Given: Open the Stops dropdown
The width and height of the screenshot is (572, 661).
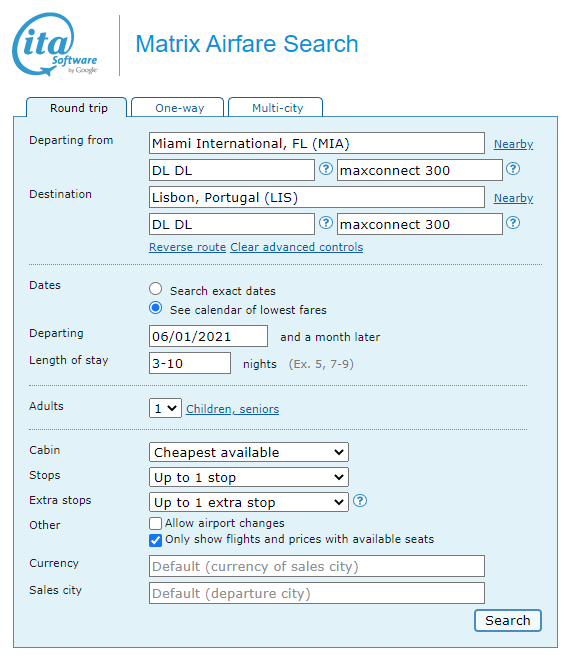Looking at the screenshot, I should [249, 477].
